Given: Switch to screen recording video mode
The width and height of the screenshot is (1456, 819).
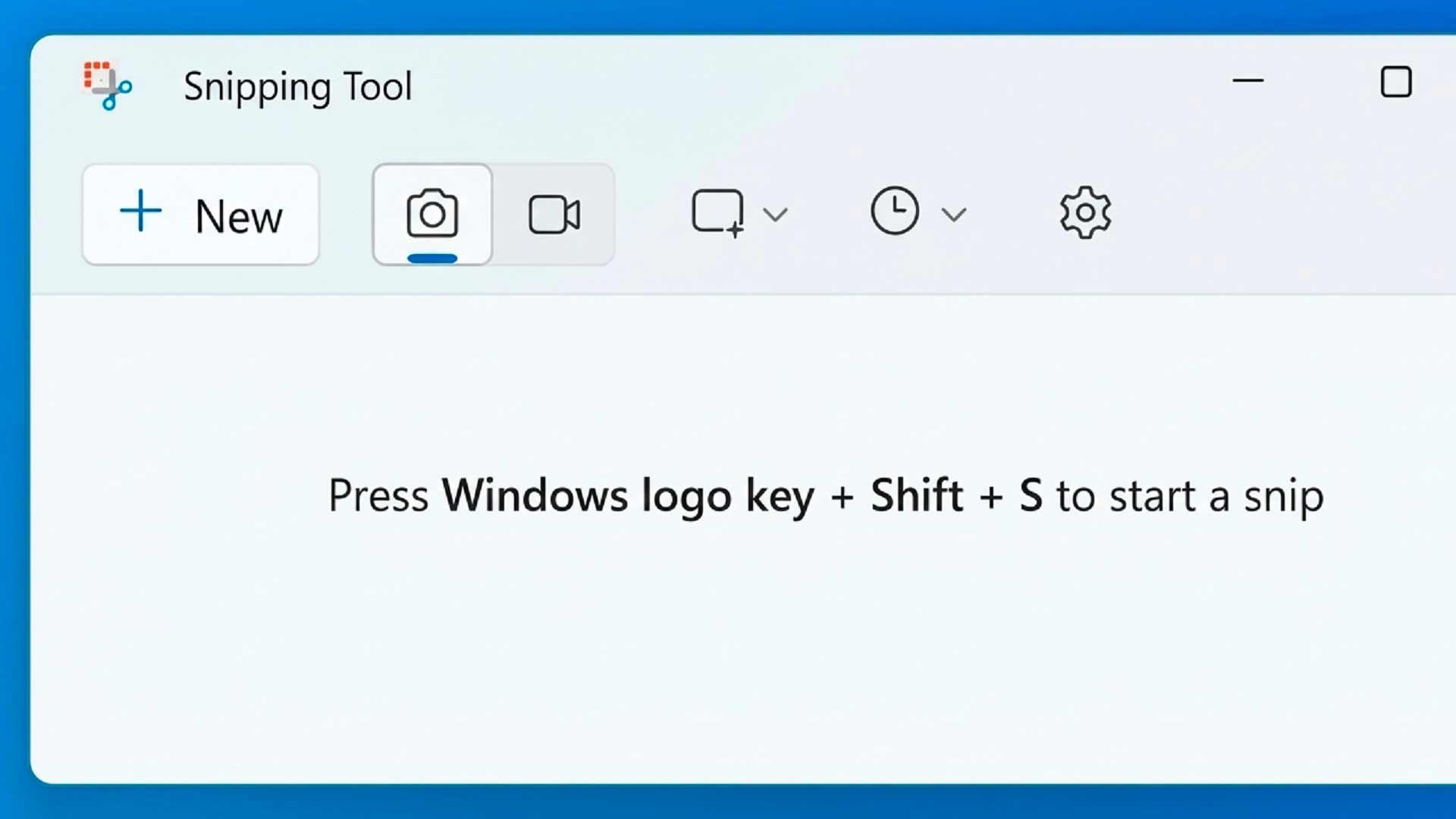Looking at the screenshot, I should point(554,214).
